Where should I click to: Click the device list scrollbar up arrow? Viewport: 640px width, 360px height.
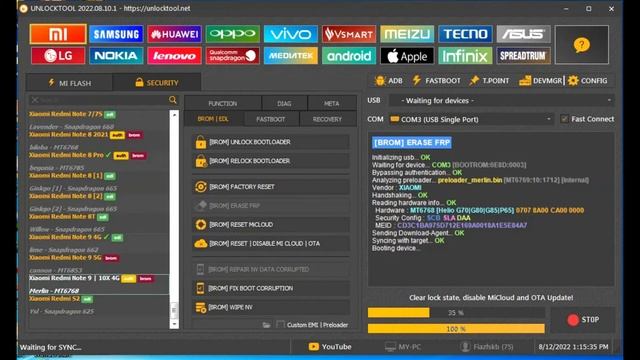point(174,115)
